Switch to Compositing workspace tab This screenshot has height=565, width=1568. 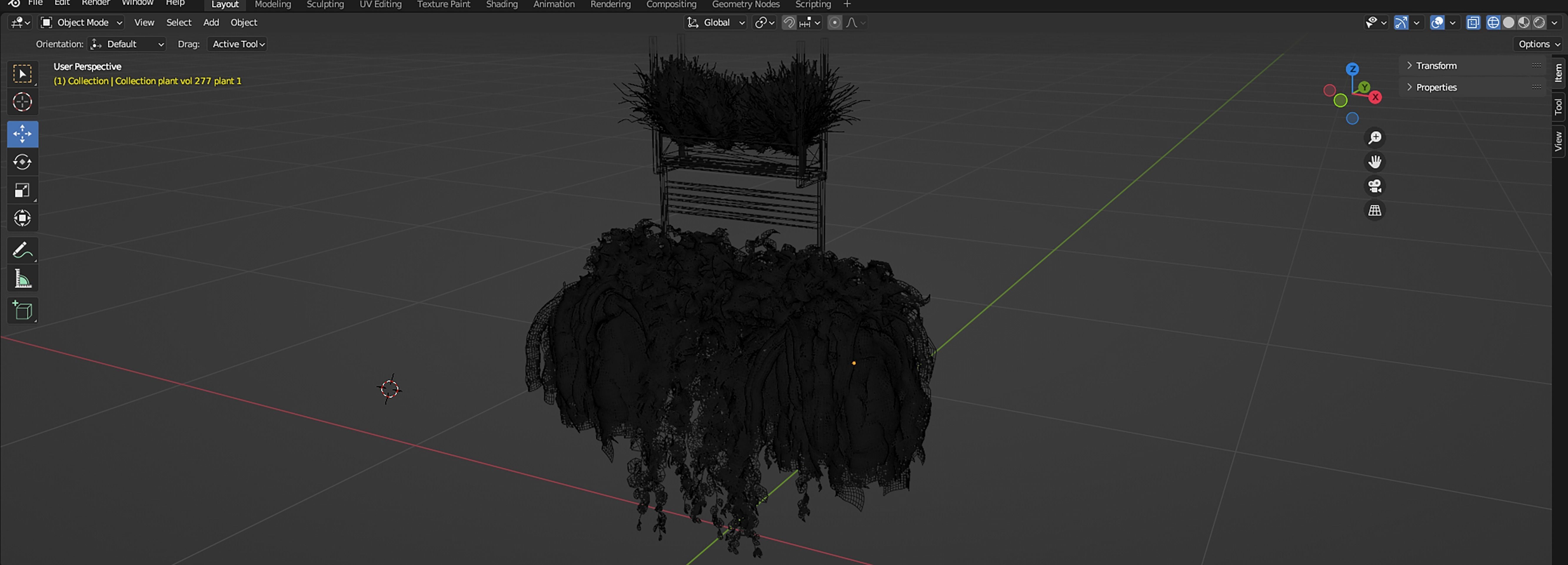click(671, 4)
